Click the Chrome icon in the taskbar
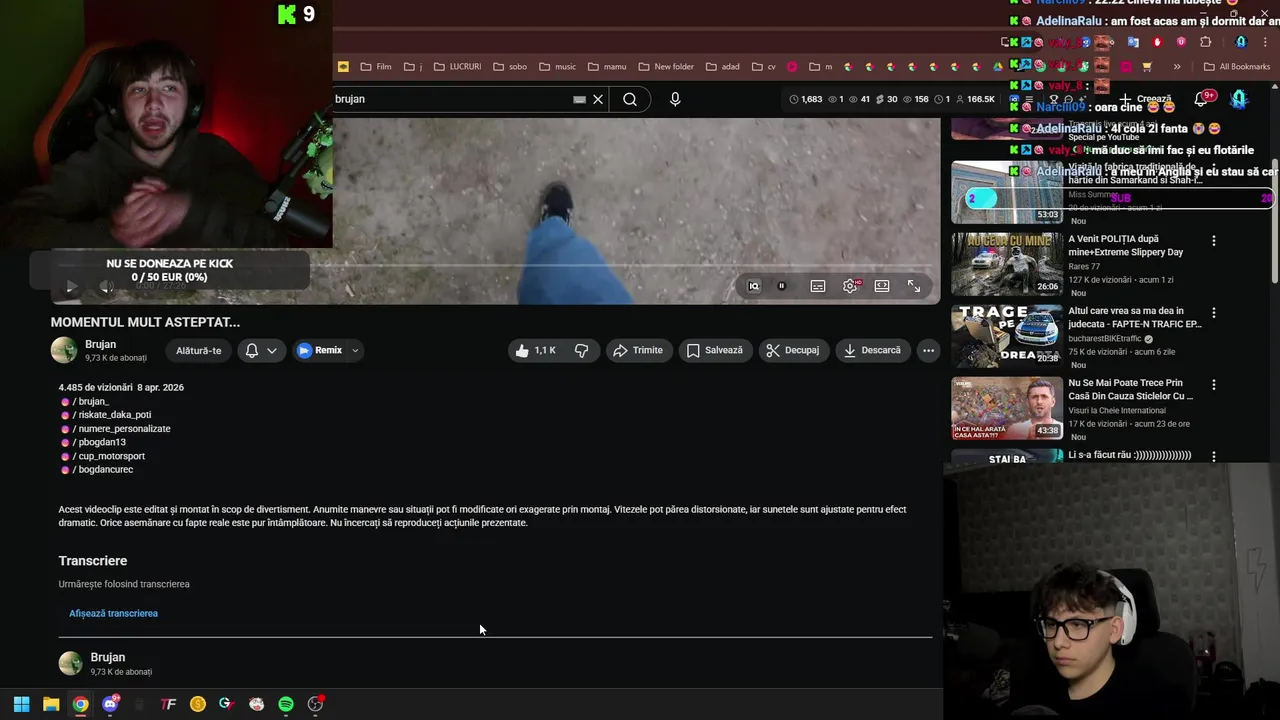Image resolution: width=1280 pixels, height=720 pixels. pos(80,704)
